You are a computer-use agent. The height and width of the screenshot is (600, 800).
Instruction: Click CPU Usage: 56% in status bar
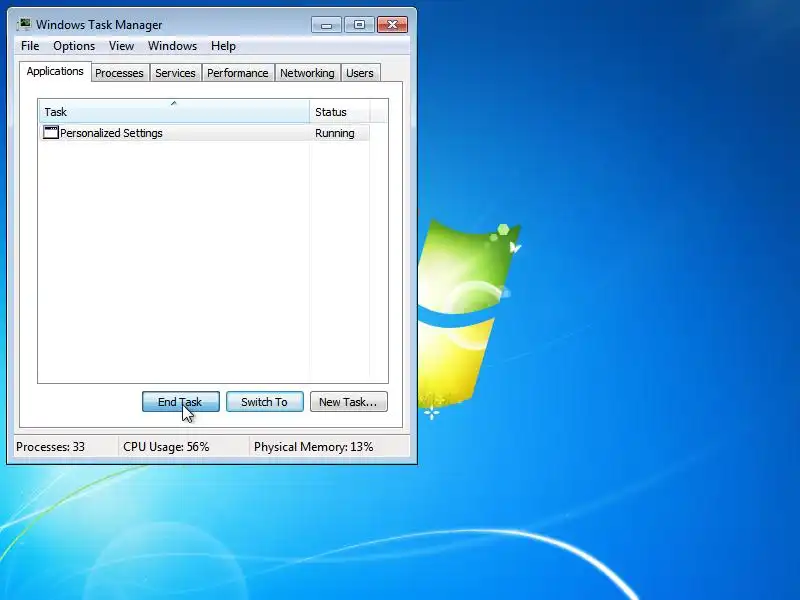pos(166,447)
